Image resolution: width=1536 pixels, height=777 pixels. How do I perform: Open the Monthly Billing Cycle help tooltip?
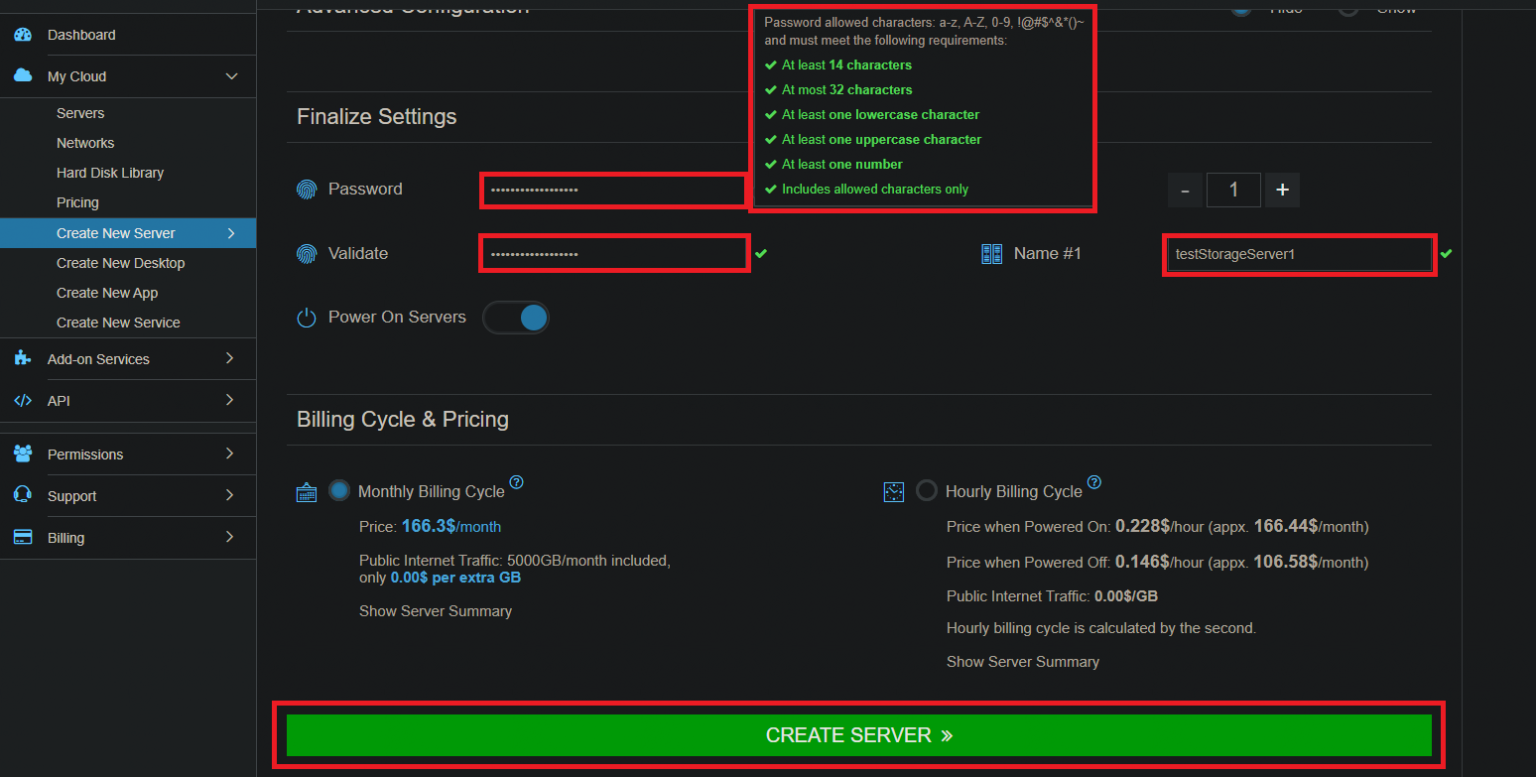517,482
